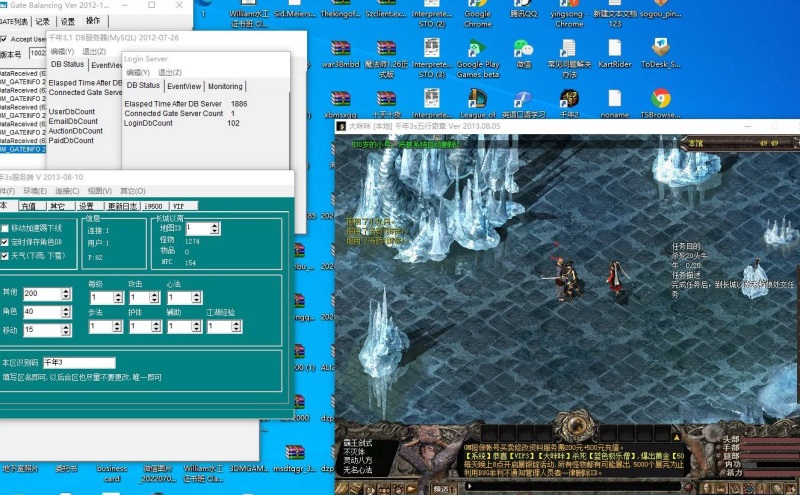Step the 江湖经验 multiplier spinner
This screenshot has width=800, height=495.
[x=236, y=326]
